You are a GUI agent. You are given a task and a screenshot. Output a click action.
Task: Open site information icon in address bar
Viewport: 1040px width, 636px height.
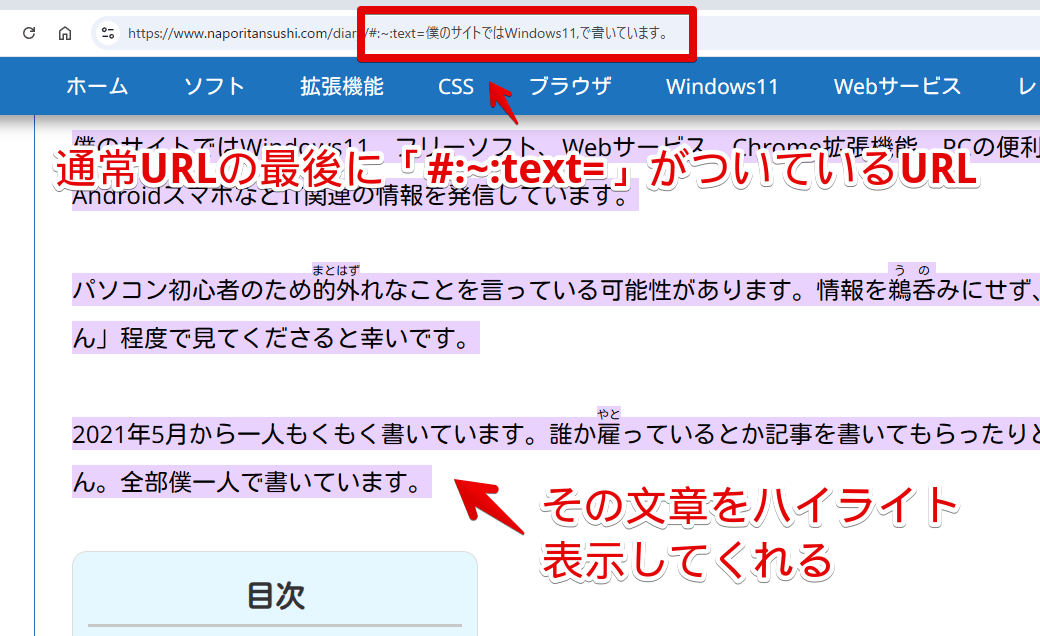(107, 33)
